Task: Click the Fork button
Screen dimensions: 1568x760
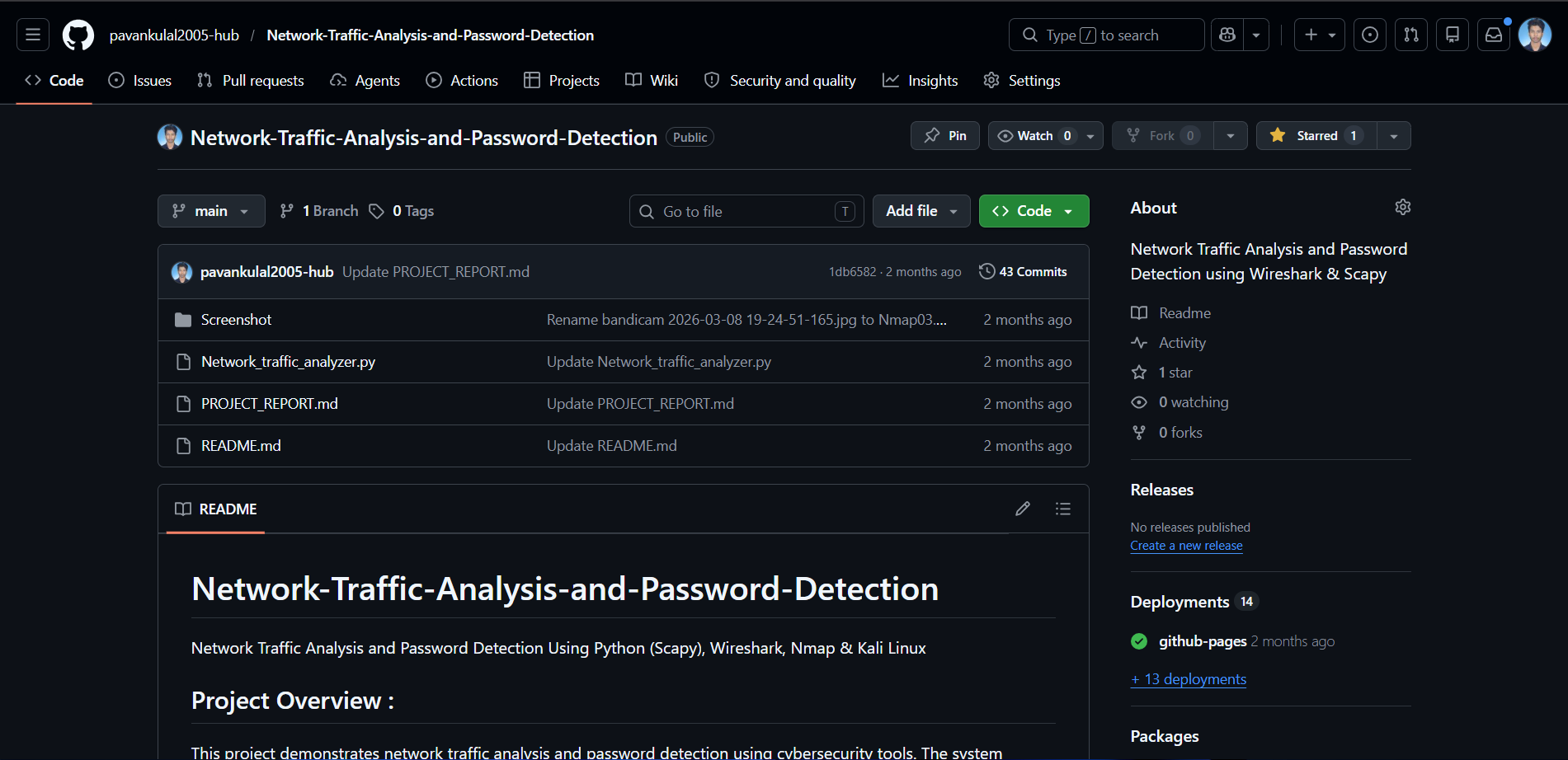Action: click(1162, 136)
